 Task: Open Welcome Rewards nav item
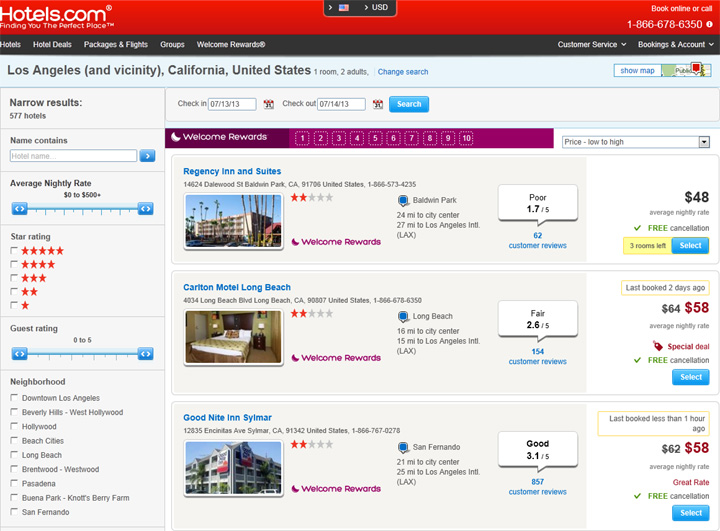pyautogui.click(x=231, y=45)
